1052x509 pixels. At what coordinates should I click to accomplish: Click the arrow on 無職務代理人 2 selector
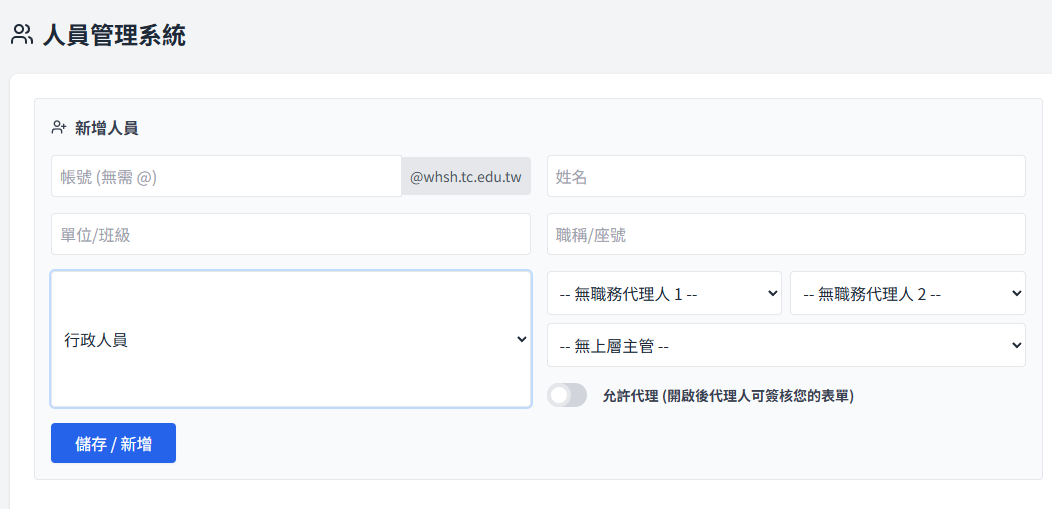click(1016, 294)
